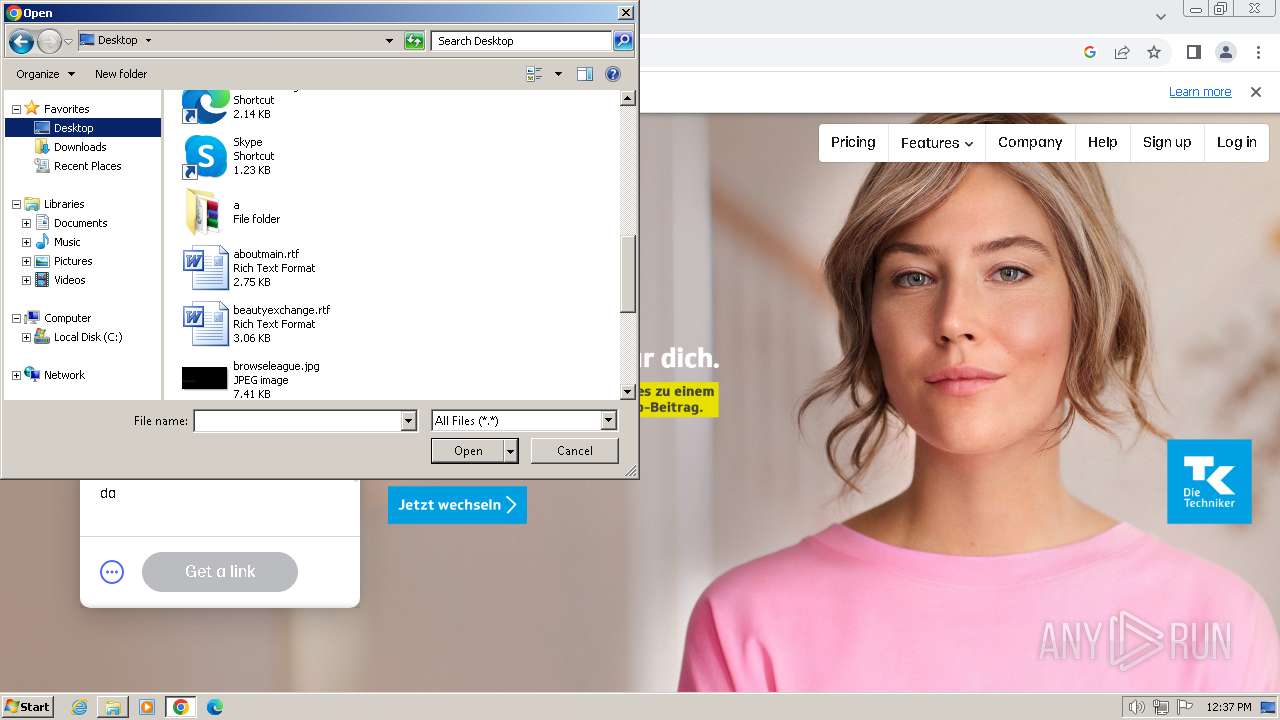1280x720 pixels.
Task: Select Recent Places under Favorites
Action: coord(87,166)
